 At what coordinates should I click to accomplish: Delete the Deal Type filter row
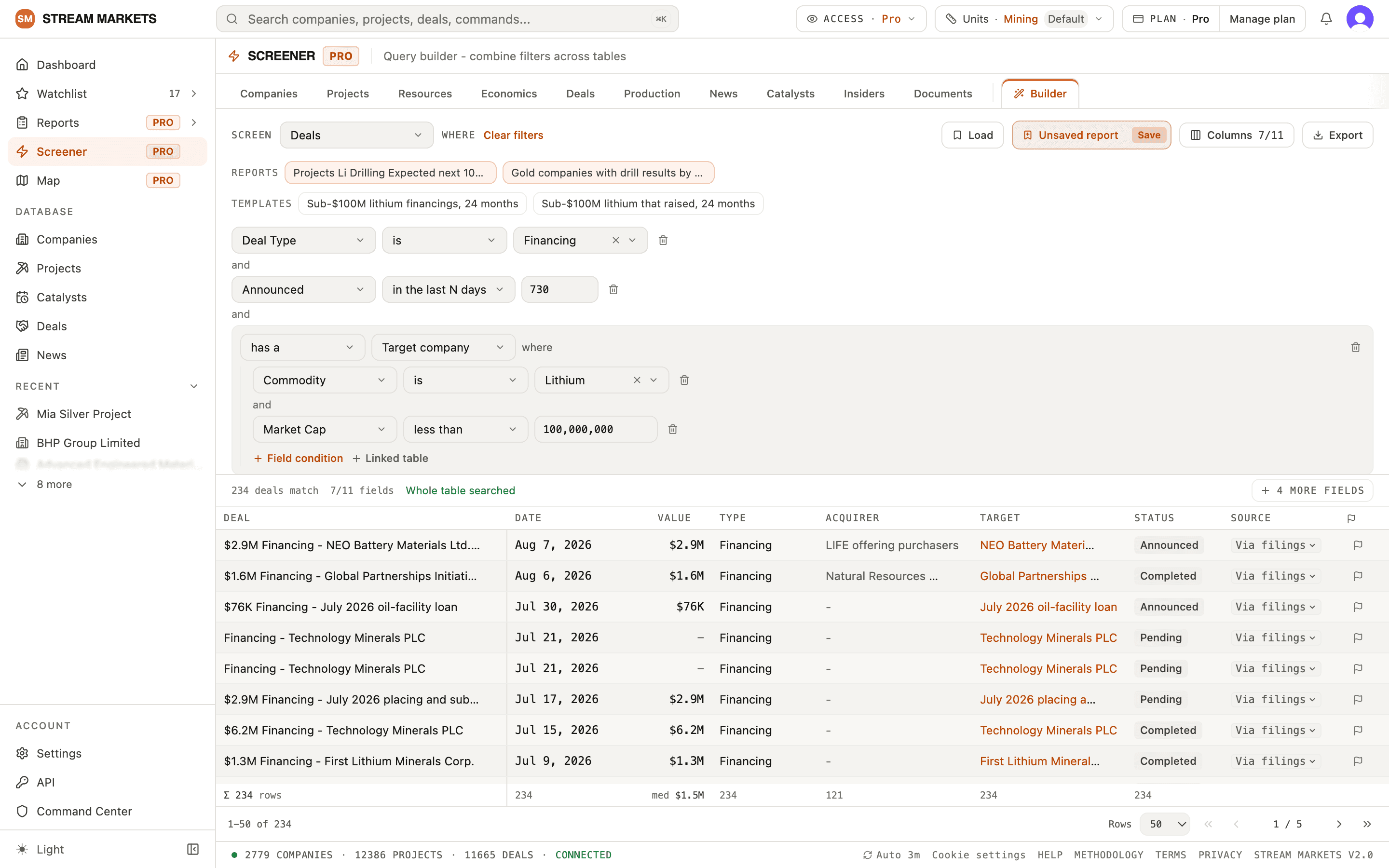[663, 240]
